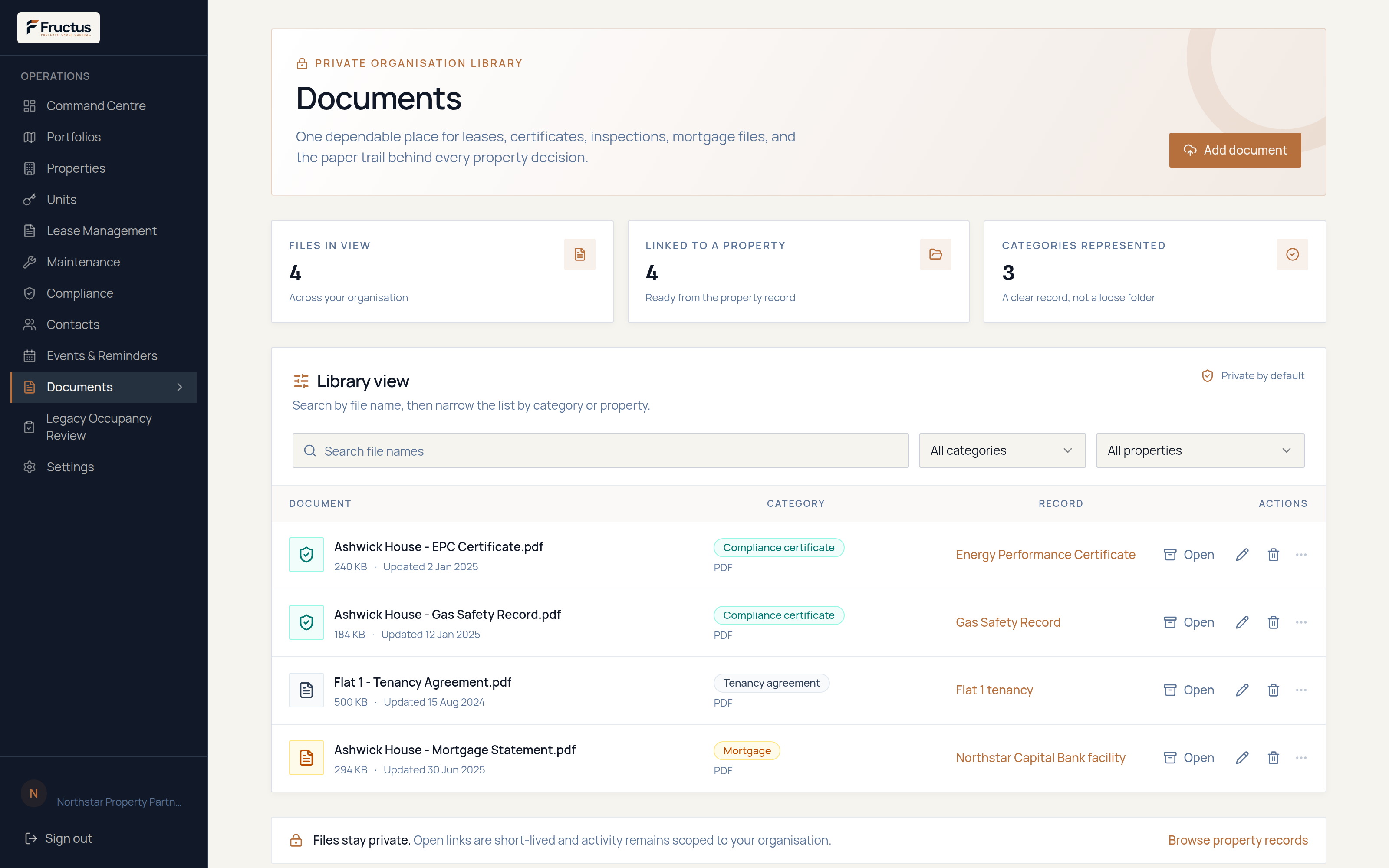The width and height of the screenshot is (1389, 868).
Task: Edit the Mortgage Statement document
Action: pyautogui.click(x=1242, y=758)
